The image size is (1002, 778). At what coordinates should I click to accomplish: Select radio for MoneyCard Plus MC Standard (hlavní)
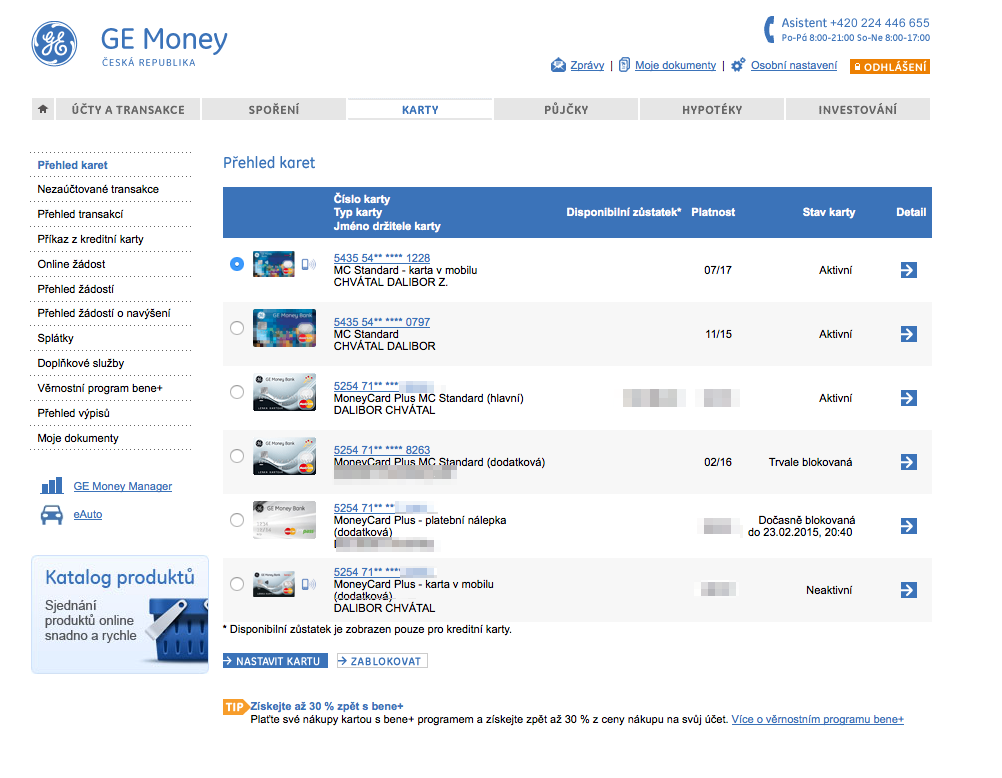coord(236,392)
